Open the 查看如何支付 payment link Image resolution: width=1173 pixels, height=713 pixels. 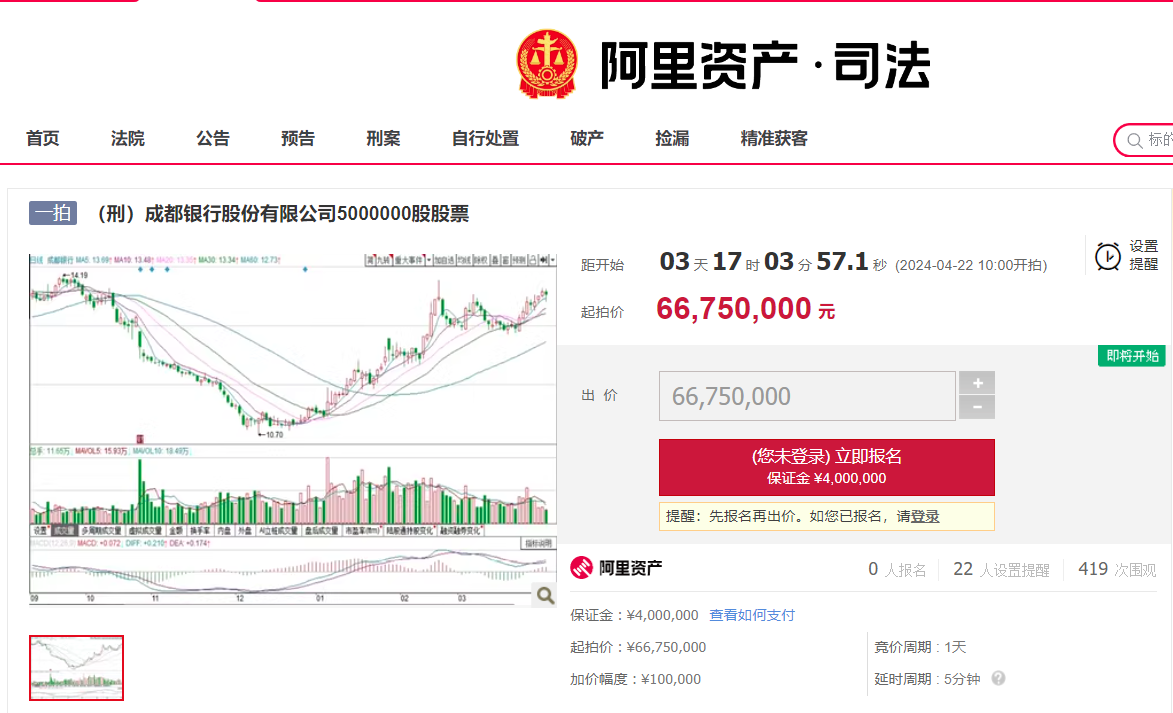[x=752, y=615]
